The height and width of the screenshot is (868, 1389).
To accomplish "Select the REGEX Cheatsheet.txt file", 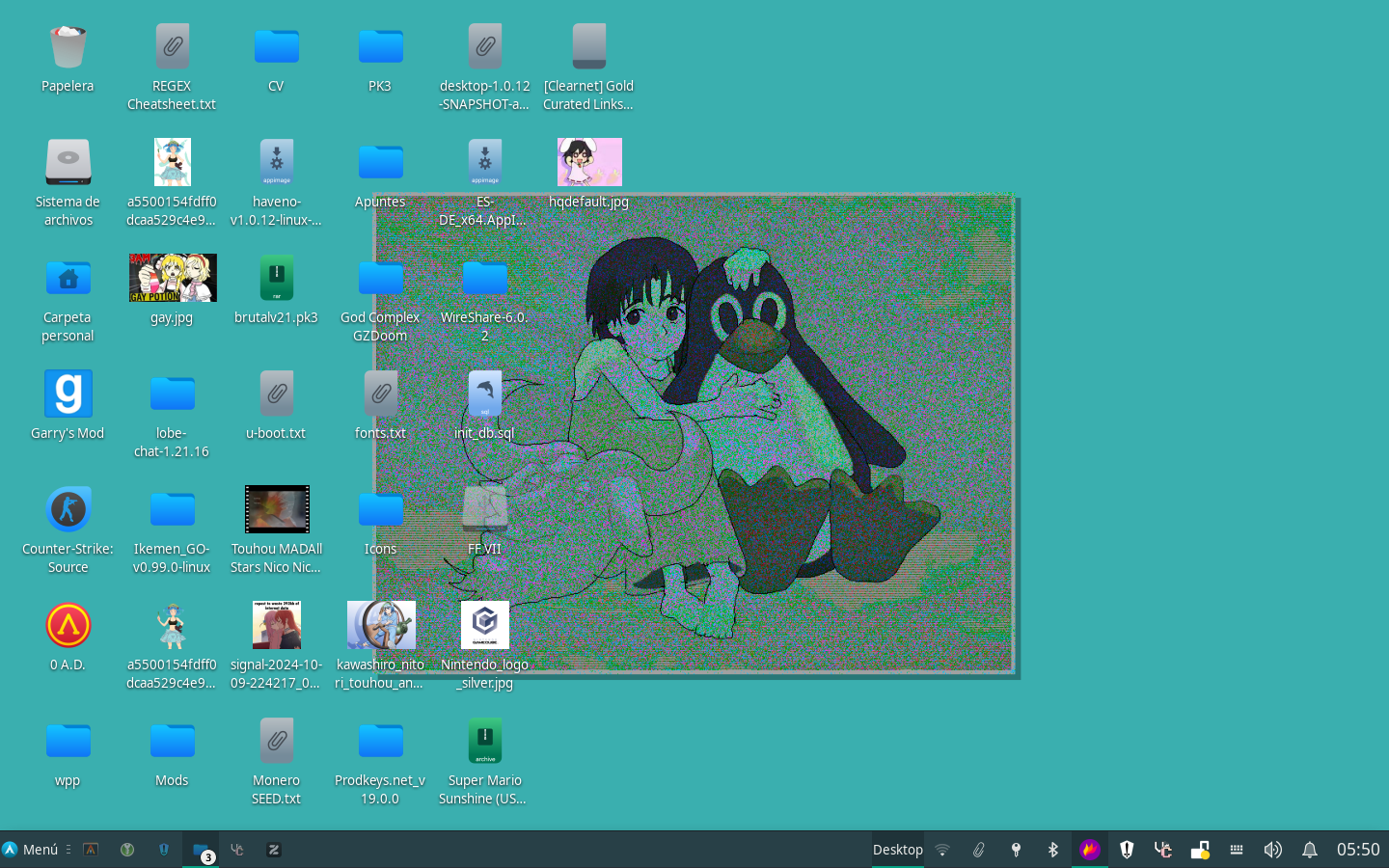I will (172, 46).
